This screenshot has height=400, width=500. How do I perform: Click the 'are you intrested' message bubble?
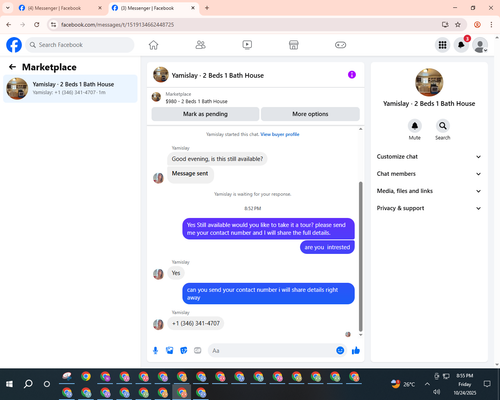[x=327, y=247]
